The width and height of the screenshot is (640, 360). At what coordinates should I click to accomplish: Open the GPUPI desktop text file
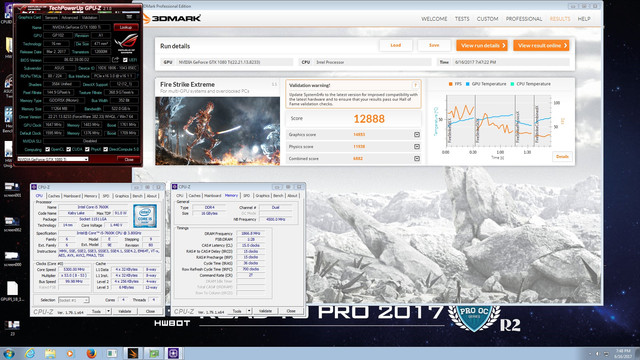[x=12, y=291]
